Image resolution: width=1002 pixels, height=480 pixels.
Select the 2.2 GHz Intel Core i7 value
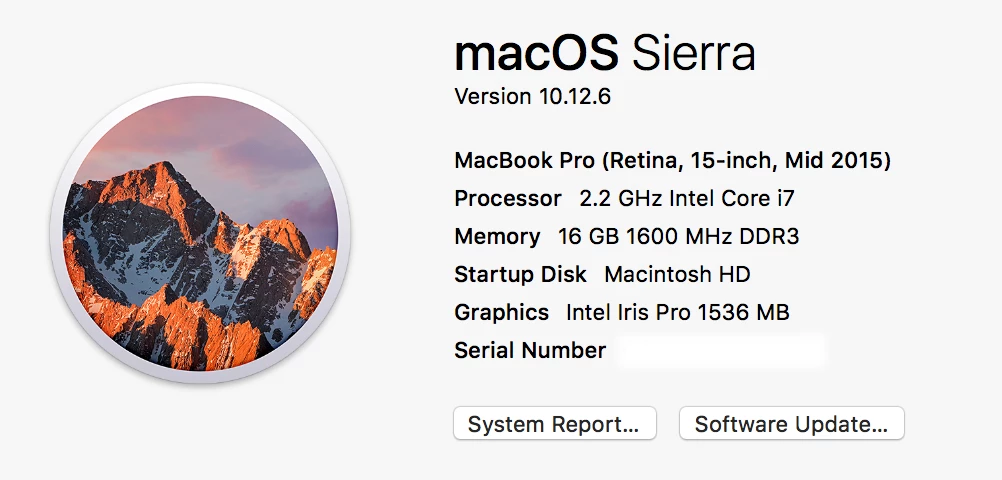687,199
